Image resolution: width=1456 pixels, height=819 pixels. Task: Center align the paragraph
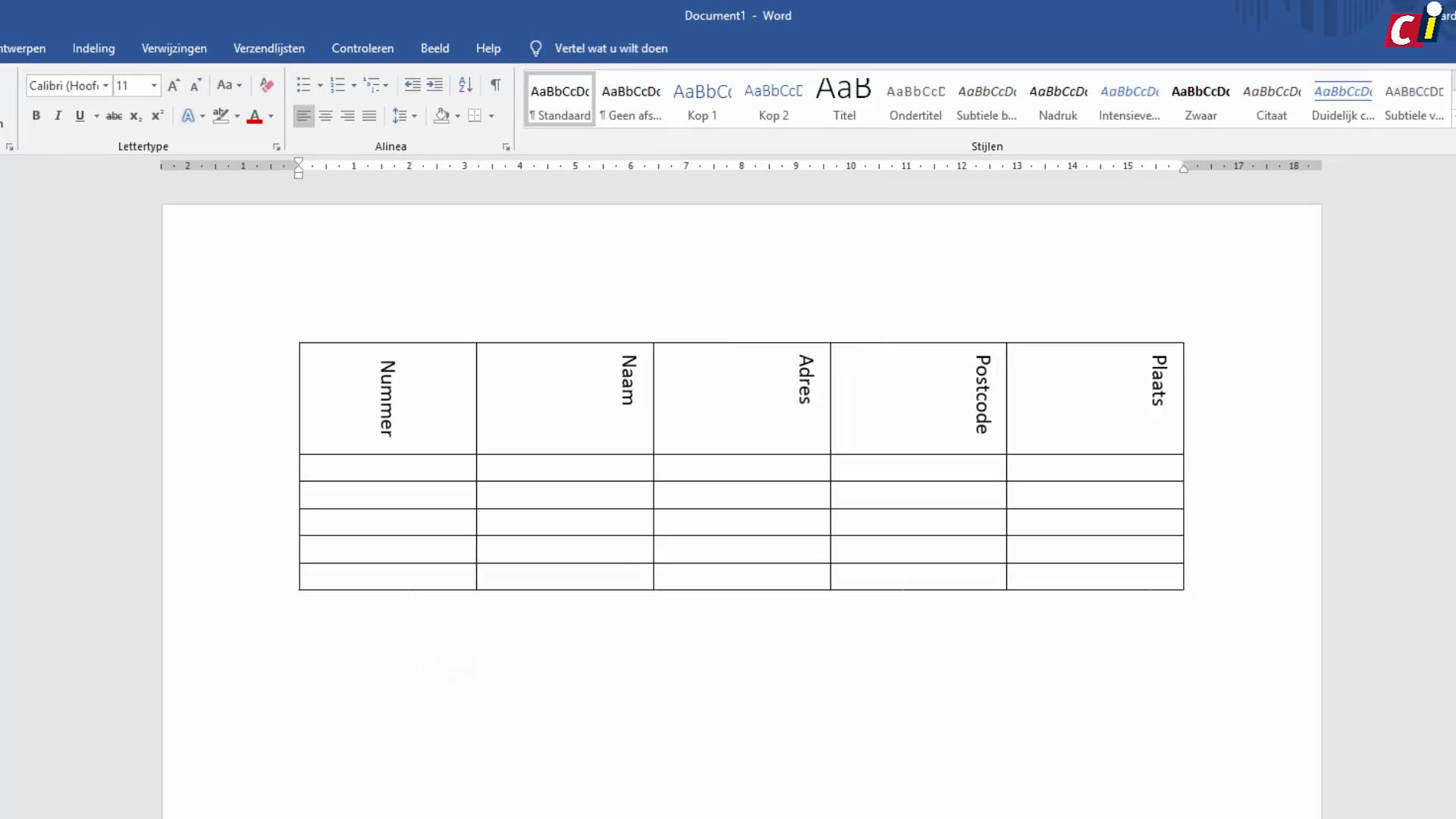tap(325, 116)
